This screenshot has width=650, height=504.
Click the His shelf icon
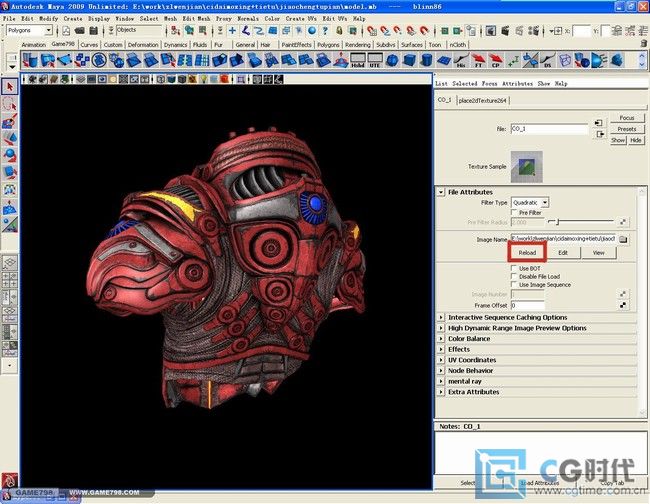461,61
